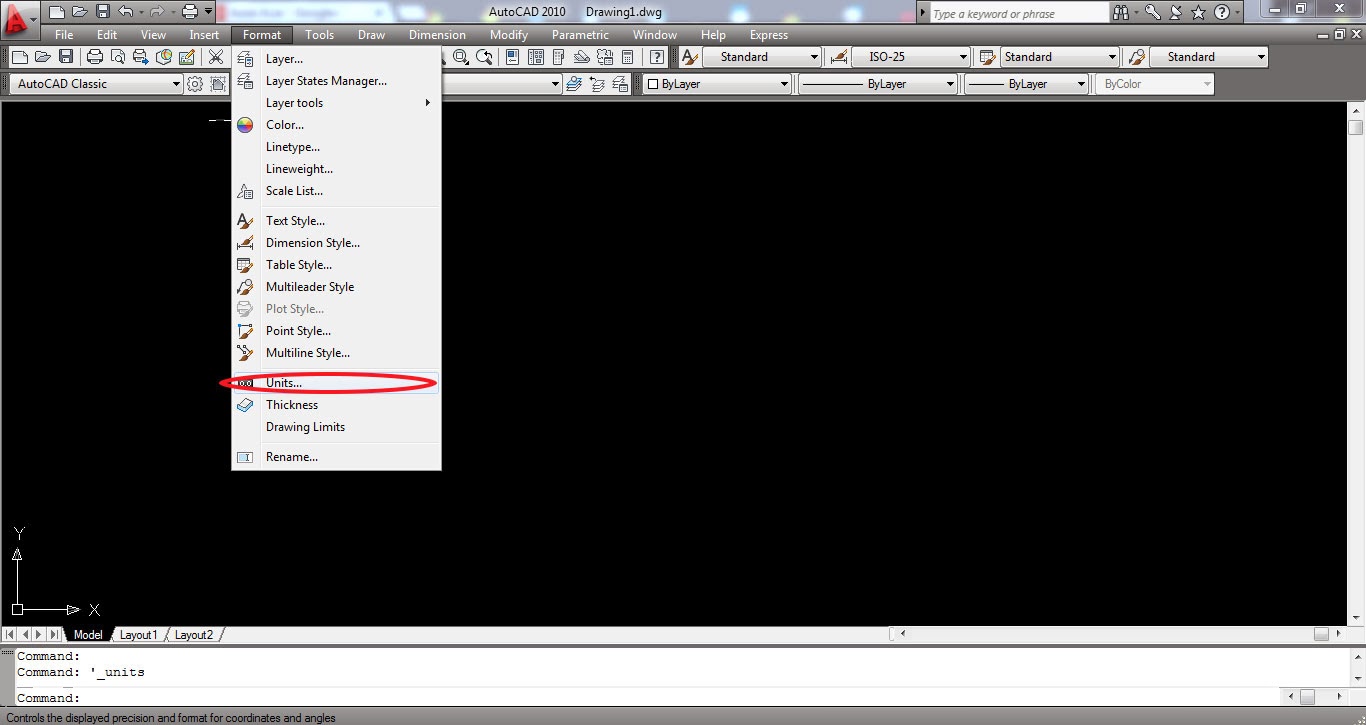Screen dimensions: 1366x725
Task: Choose Color... from the Format menu
Action: pyautogui.click(x=336, y=125)
